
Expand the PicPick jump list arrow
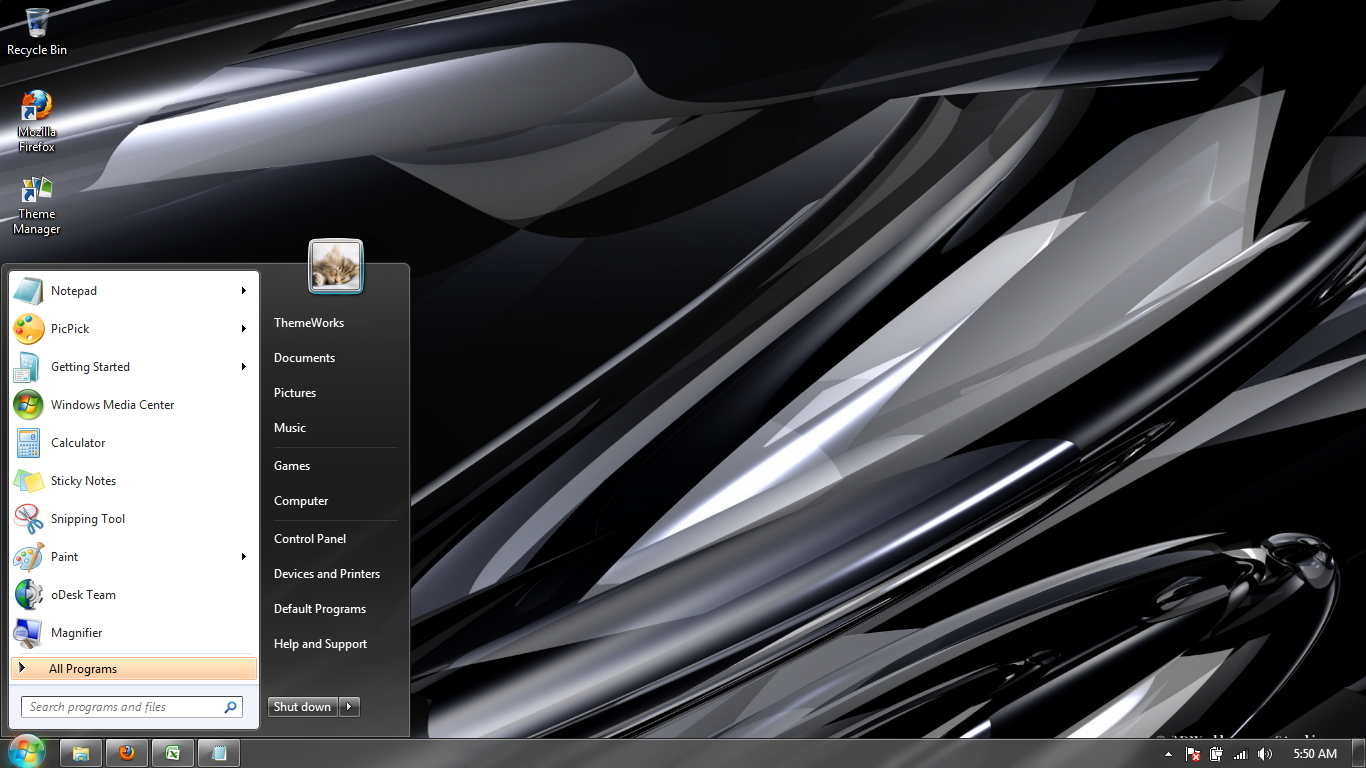click(243, 329)
